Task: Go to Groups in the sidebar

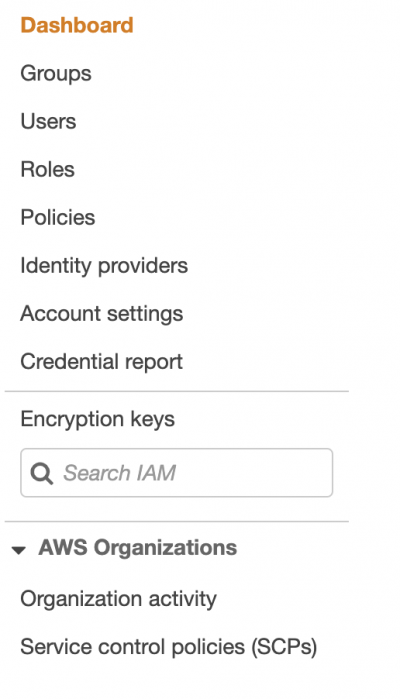Action: pyautogui.click(x=56, y=74)
